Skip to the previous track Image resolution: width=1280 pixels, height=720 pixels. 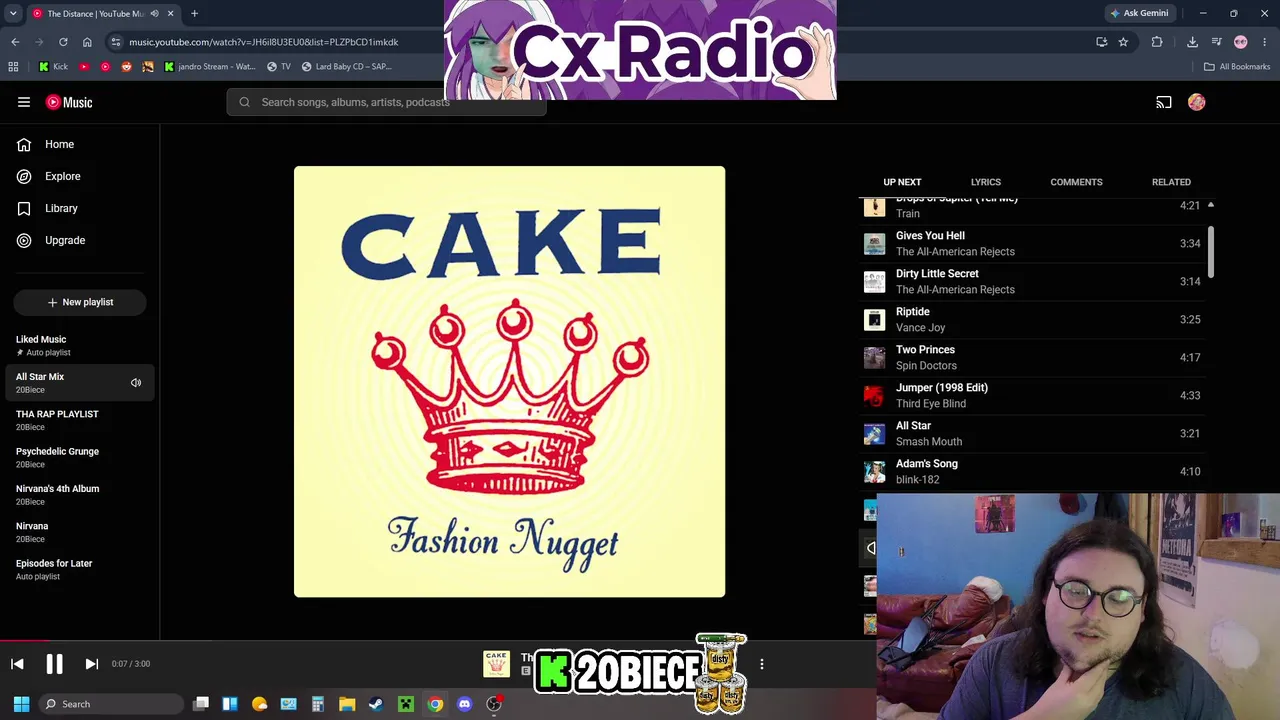click(x=17, y=664)
